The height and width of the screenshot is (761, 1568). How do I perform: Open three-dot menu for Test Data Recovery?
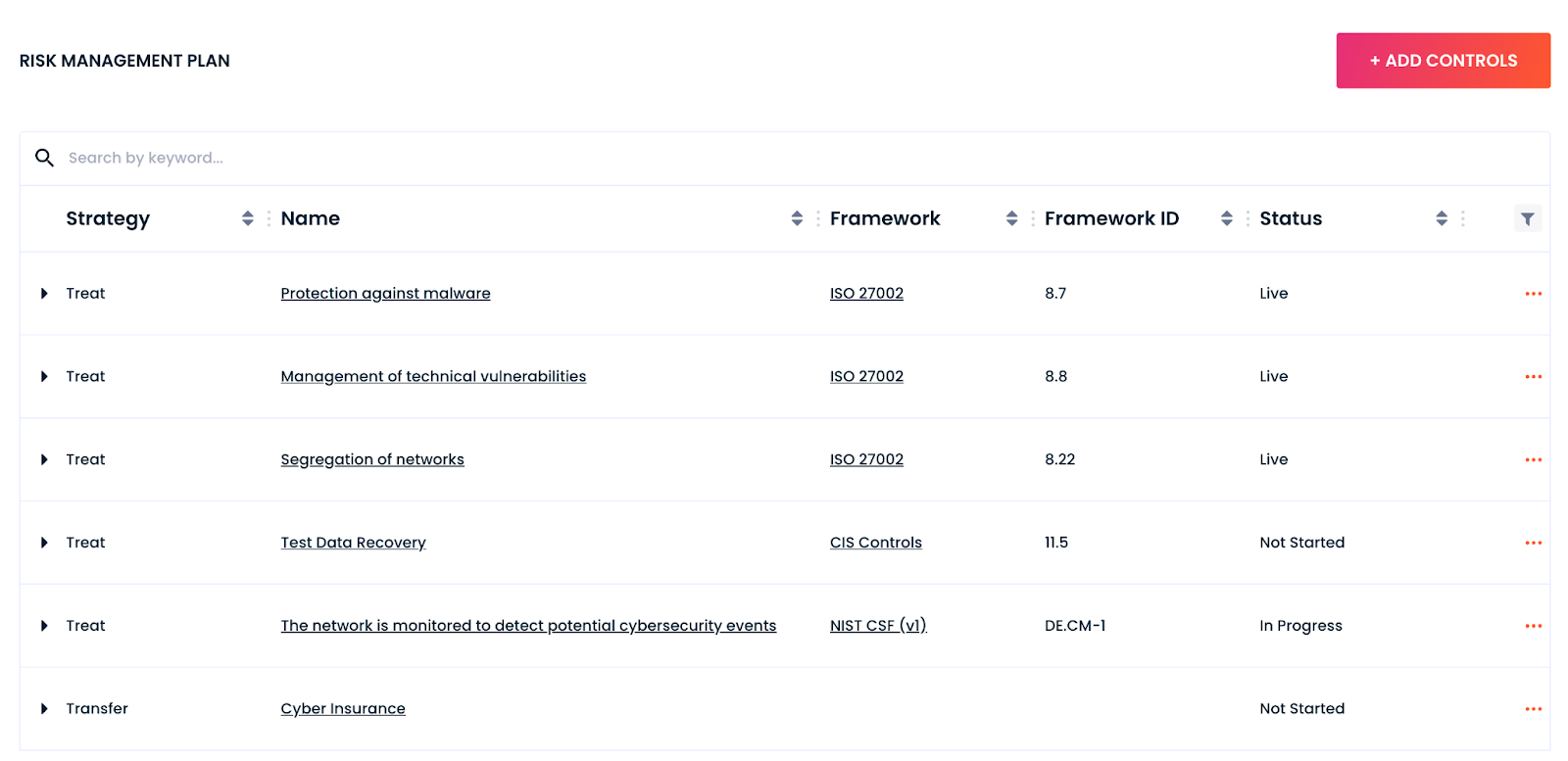(x=1533, y=543)
